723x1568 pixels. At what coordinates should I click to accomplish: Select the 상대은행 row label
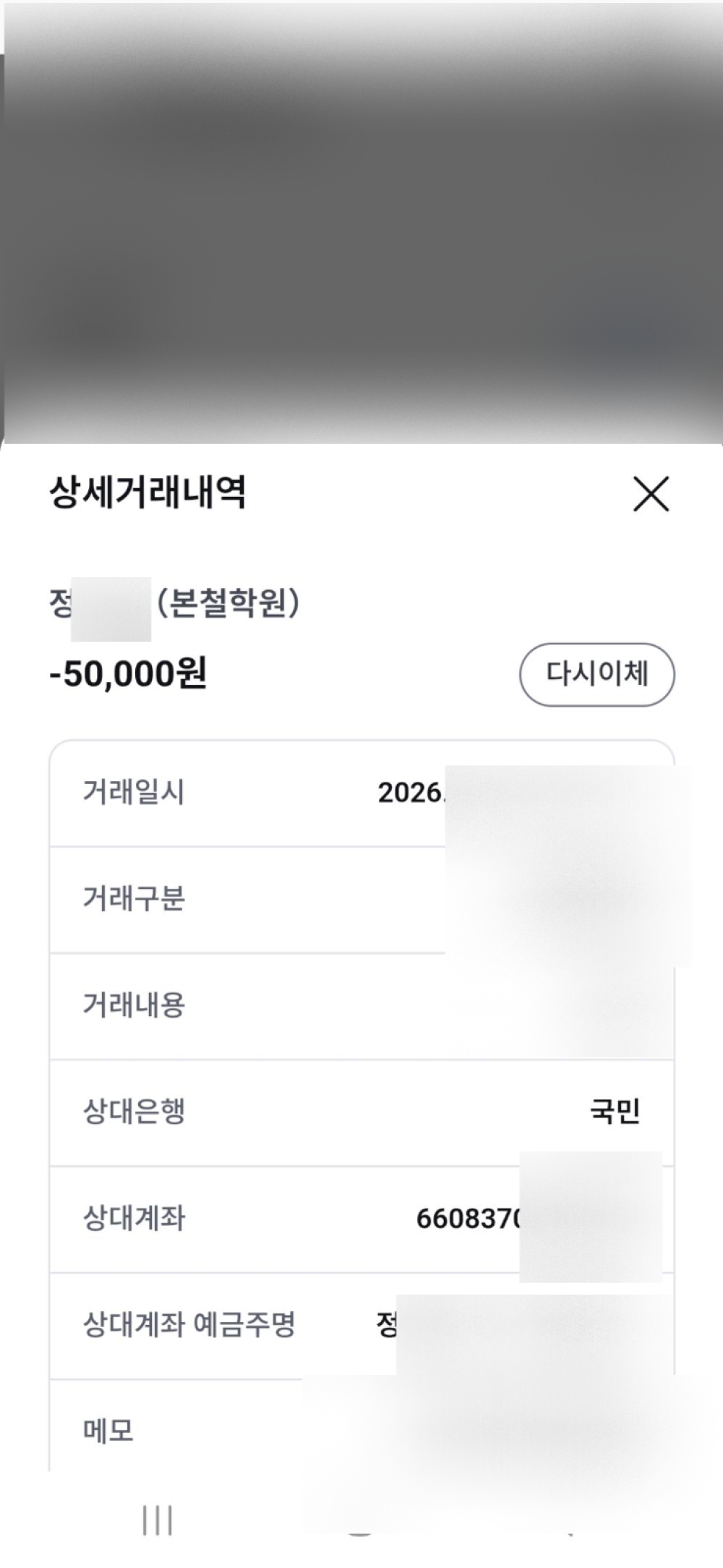pyautogui.click(x=134, y=1112)
